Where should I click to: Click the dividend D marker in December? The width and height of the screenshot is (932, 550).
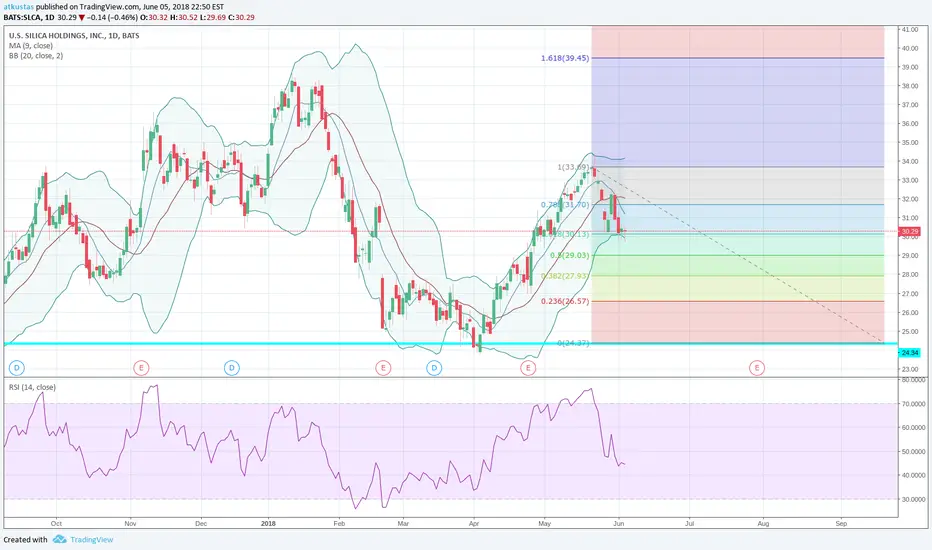pyautogui.click(x=232, y=368)
